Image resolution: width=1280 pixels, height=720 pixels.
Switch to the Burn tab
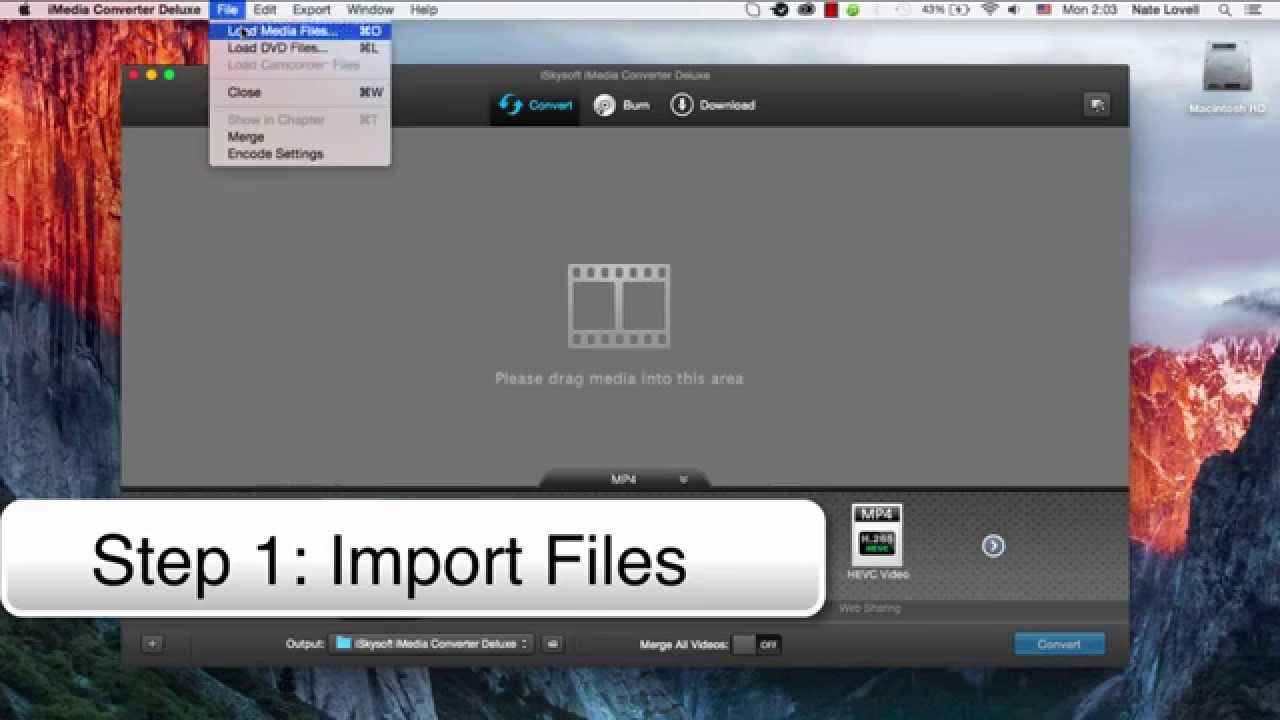(621, 105)
